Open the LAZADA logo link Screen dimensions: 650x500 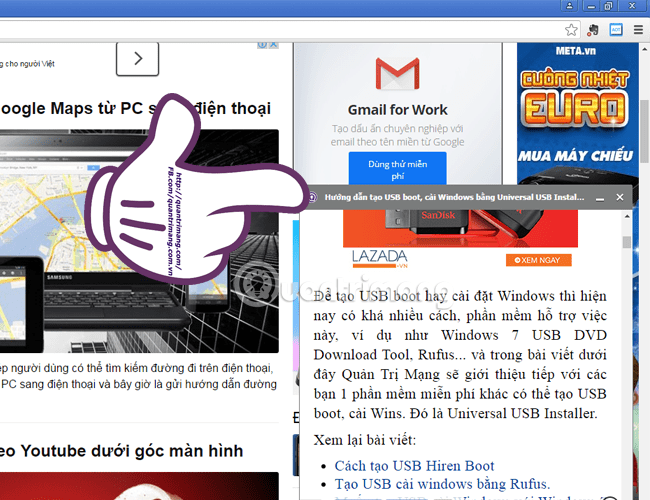380,258
